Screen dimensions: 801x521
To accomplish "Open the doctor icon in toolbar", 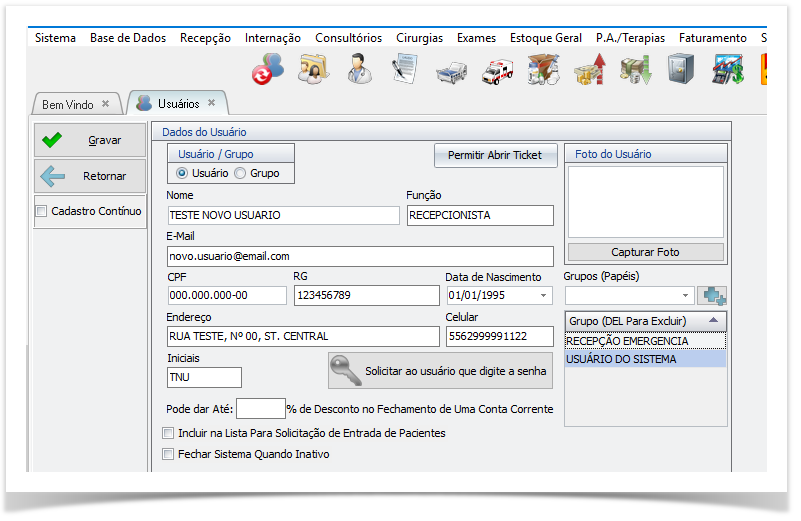I will [x=358, y=68].
